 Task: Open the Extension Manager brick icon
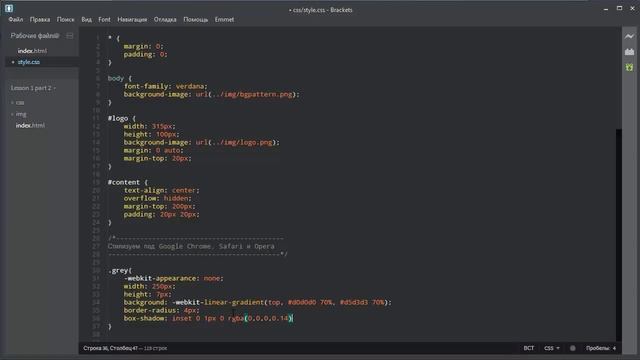(629, 52)
